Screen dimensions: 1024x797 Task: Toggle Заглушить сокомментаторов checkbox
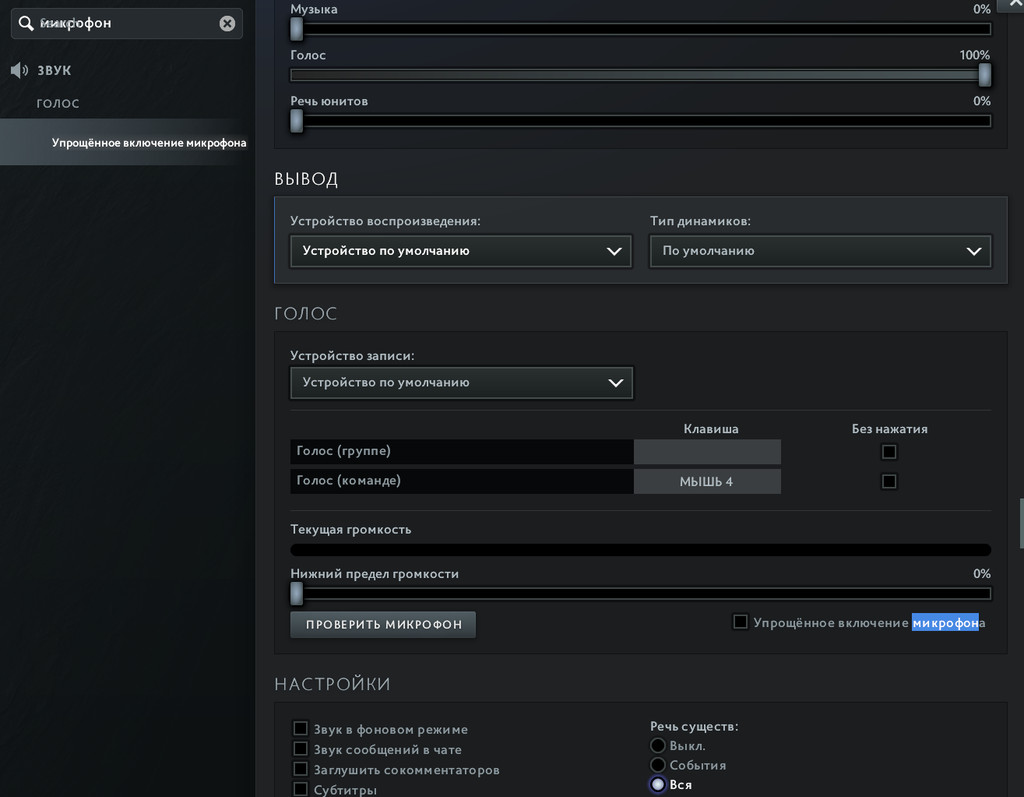click(300, 769)
